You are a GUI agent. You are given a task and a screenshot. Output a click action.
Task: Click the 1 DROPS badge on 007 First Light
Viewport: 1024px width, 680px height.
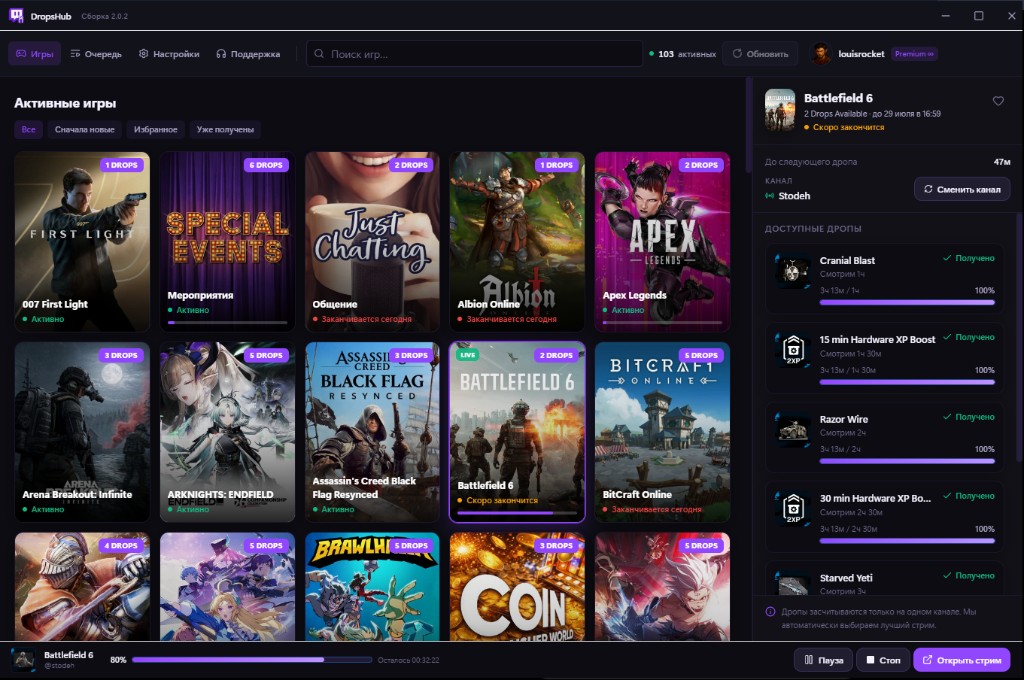pos(121,165)
